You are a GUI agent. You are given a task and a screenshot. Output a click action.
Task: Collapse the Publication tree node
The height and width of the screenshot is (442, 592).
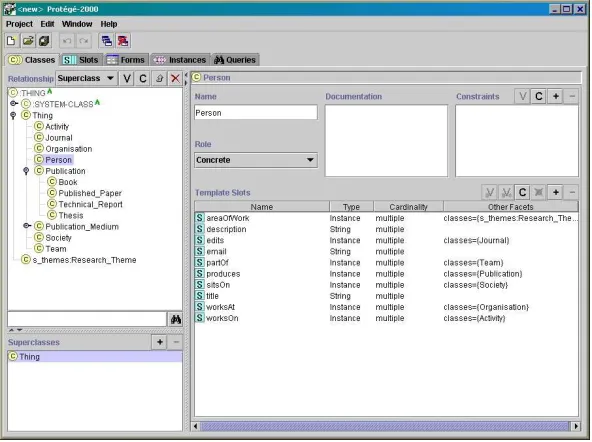pos(26,171)
